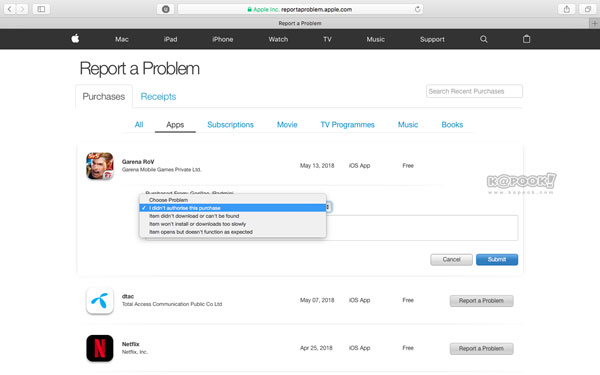Open iPad in the Apple navigation
Screen dimensions: 600x375
click(170, 39)
